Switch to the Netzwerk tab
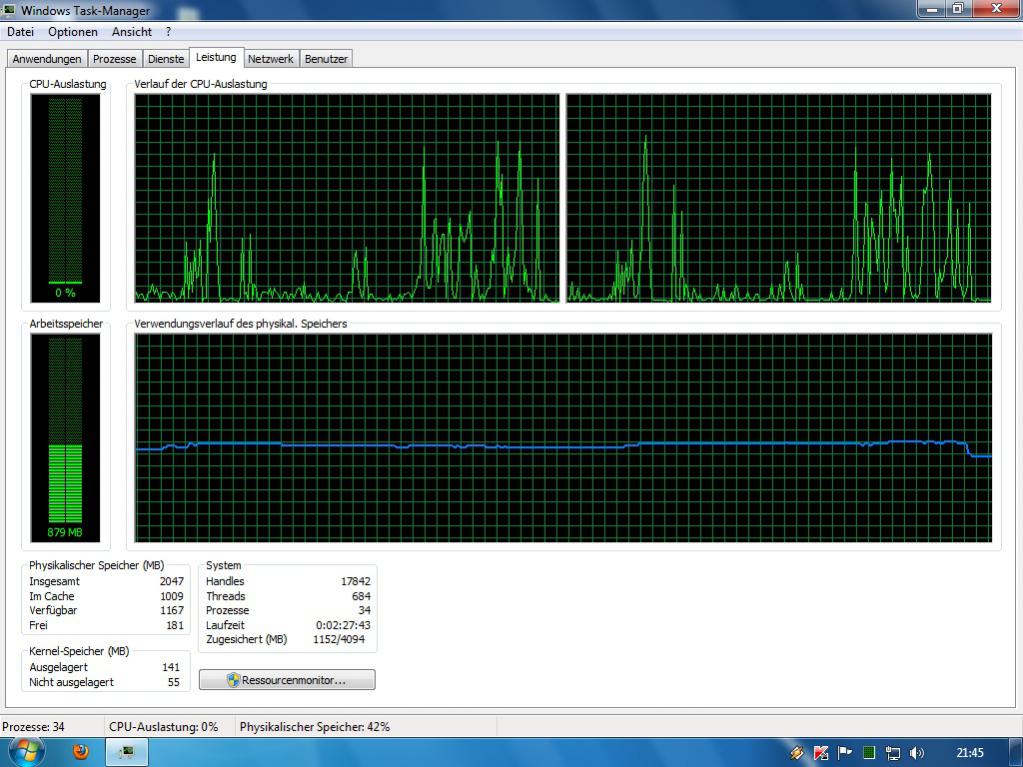The width and height of the screenshot is (1023, 767). [271, 59]
